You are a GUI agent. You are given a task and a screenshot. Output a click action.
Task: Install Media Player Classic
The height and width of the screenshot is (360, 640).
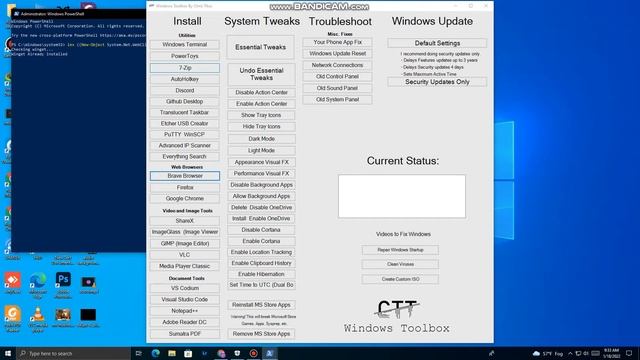(x=185, y=266)
